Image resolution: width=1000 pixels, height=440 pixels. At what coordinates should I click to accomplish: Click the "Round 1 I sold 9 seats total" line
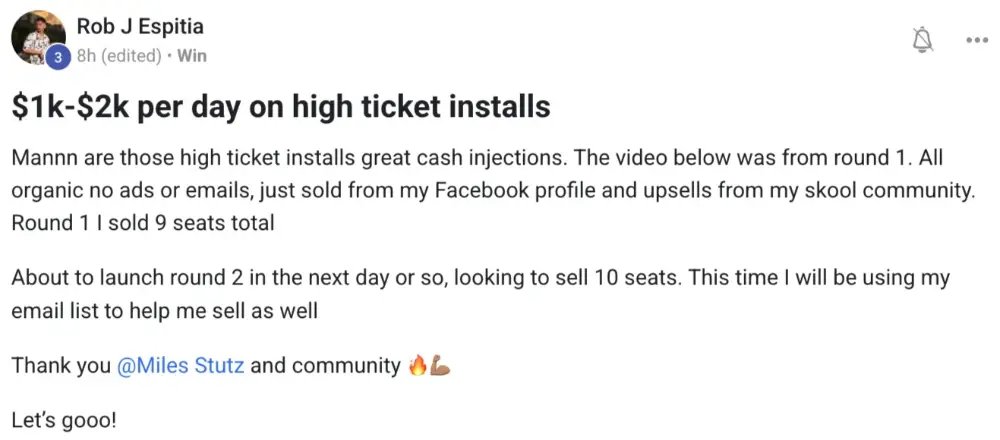point(143,223)
